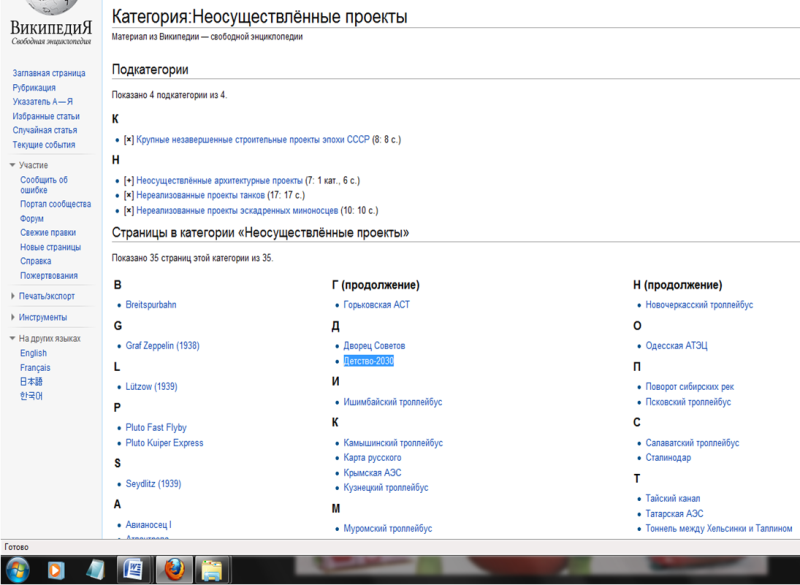Open Windows Explorer from the taskbar
This screenshot has height=585, width=800.
[x=211, y=569]
